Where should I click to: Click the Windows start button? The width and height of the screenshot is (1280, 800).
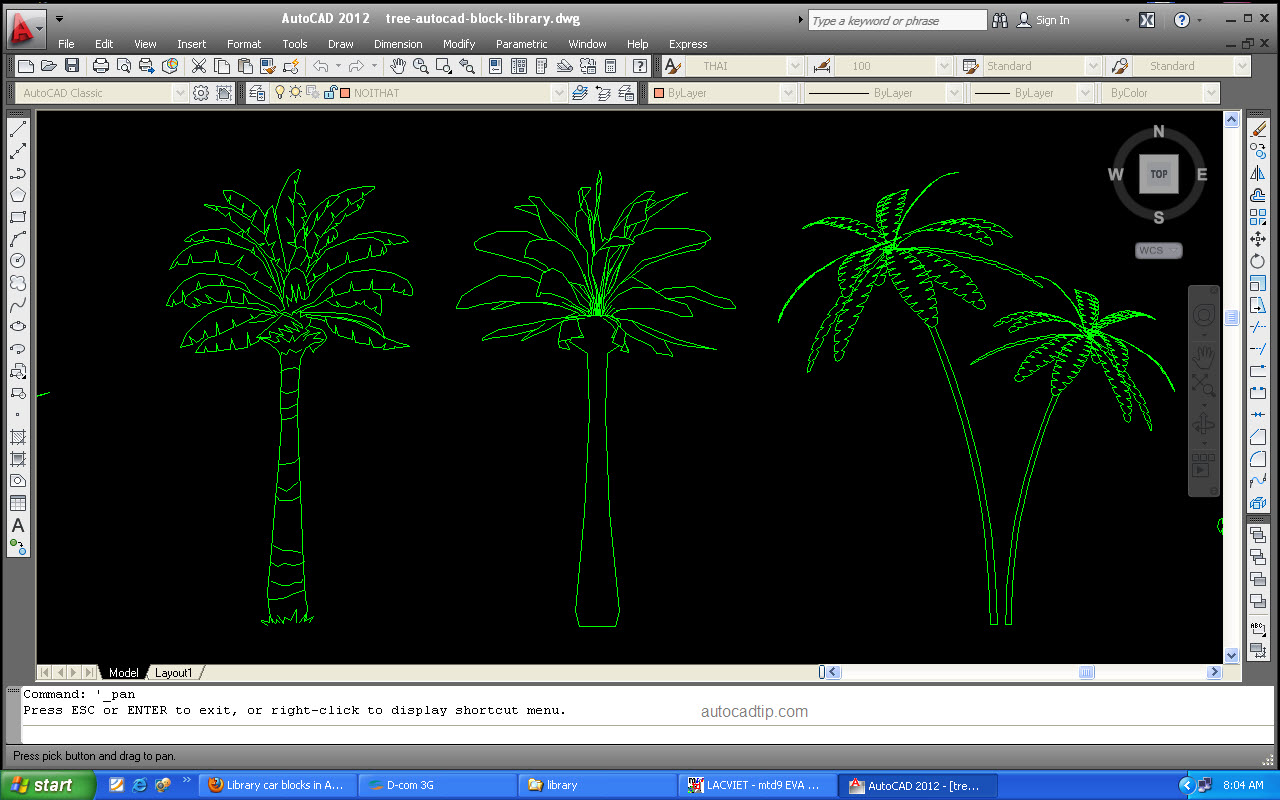48,785
